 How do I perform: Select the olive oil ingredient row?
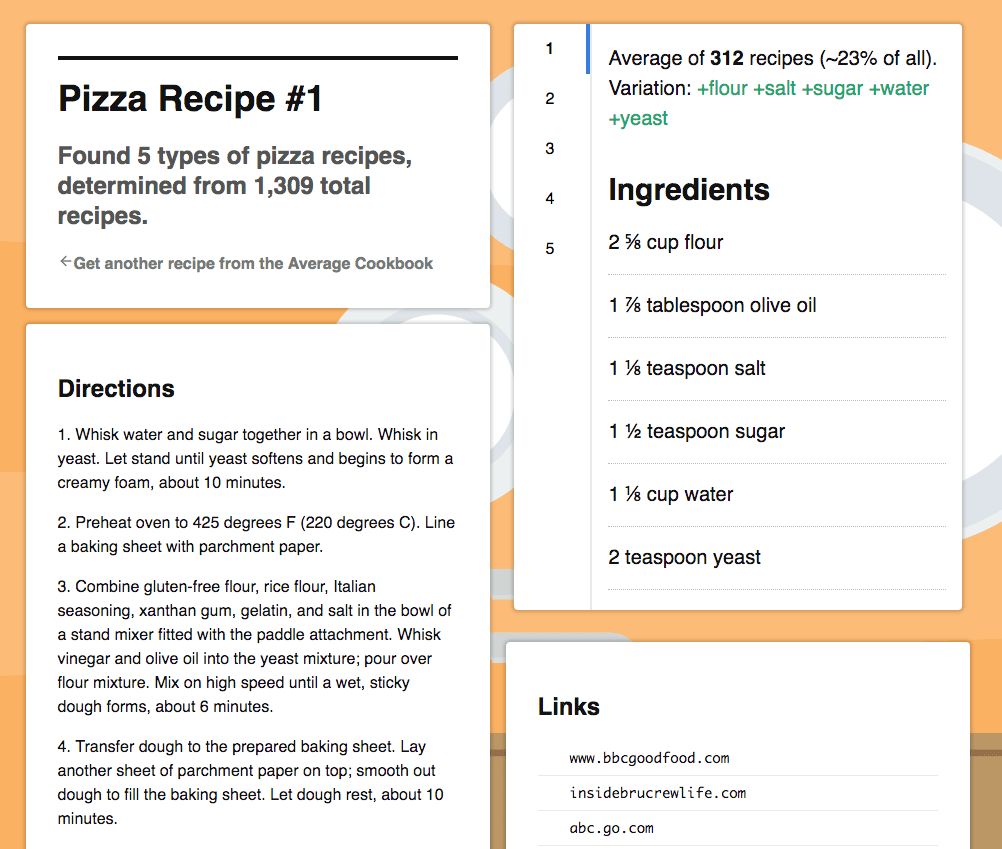(x=712, y=306)
